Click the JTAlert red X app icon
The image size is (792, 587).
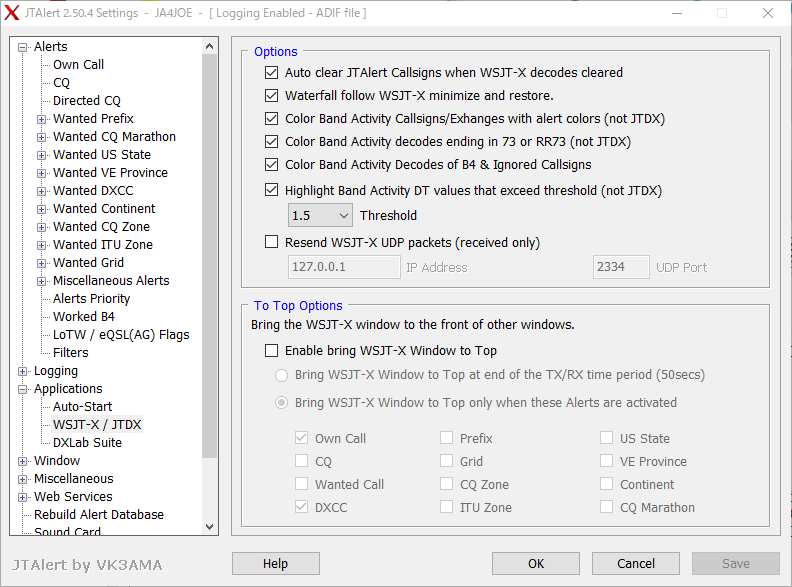point(12,13)
